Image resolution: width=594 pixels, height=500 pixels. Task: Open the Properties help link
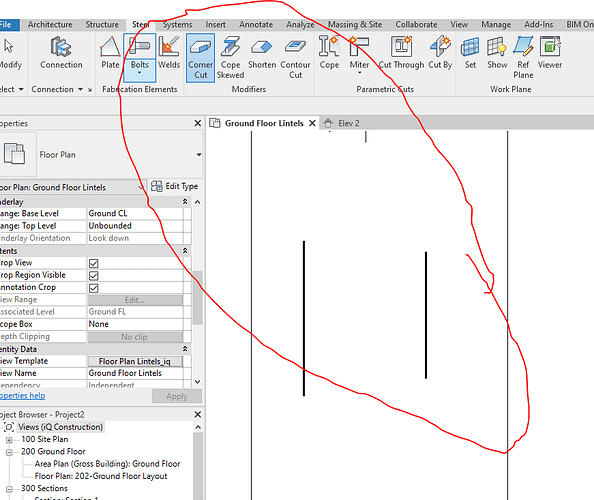pyautogui.click(x=22, y=396)
